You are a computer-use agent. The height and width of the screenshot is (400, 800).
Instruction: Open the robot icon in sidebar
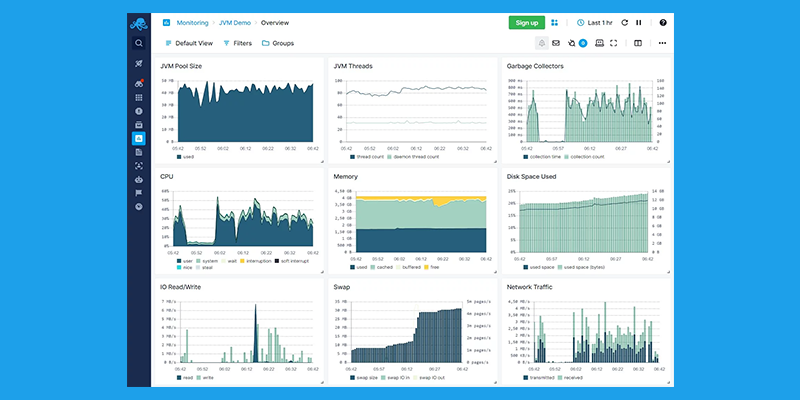coord(139,180)
